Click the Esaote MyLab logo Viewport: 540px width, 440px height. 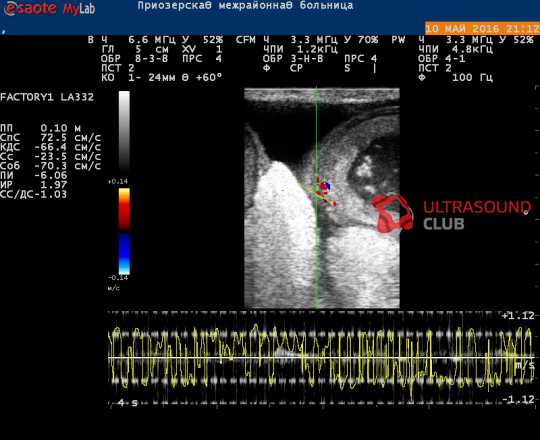(49, 9)
